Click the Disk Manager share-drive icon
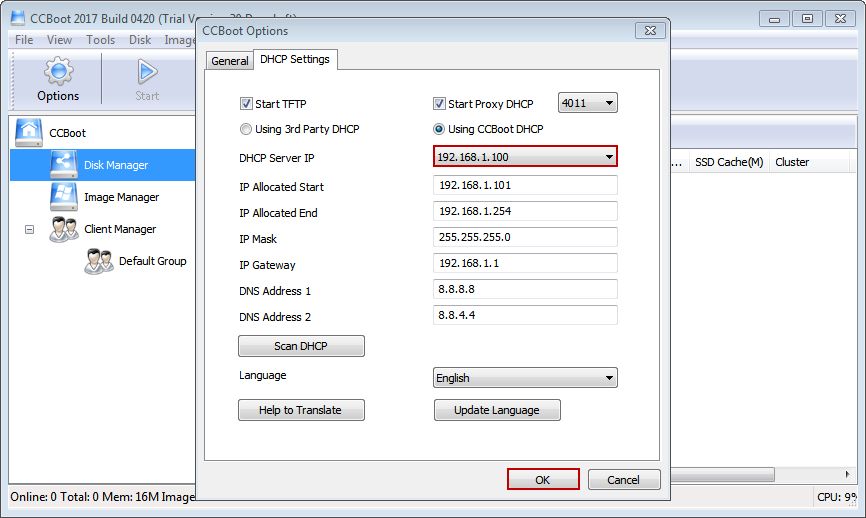This screenshot has width=866, height=518. pos(64,165)
